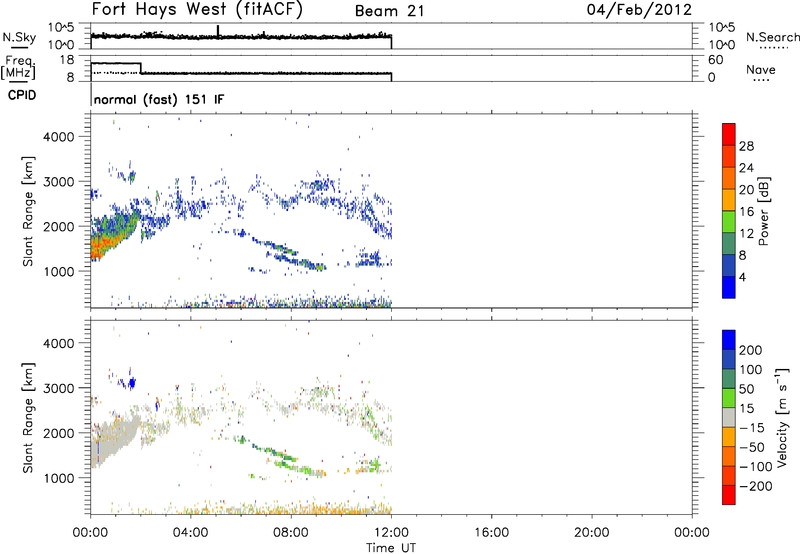Screen dimensions: 800x554
Task: Click the 'Power [dB]' colorbar title
Action: (763, 211)
